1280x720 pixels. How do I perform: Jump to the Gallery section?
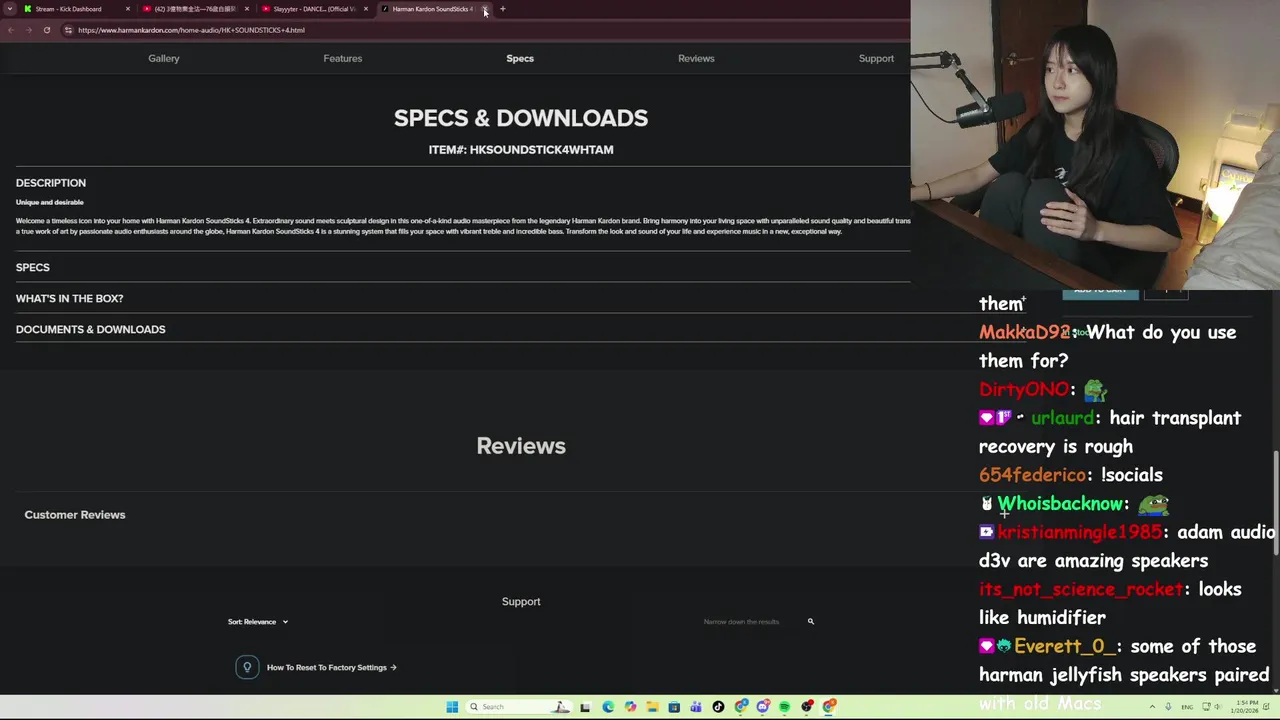coord(164,58)
